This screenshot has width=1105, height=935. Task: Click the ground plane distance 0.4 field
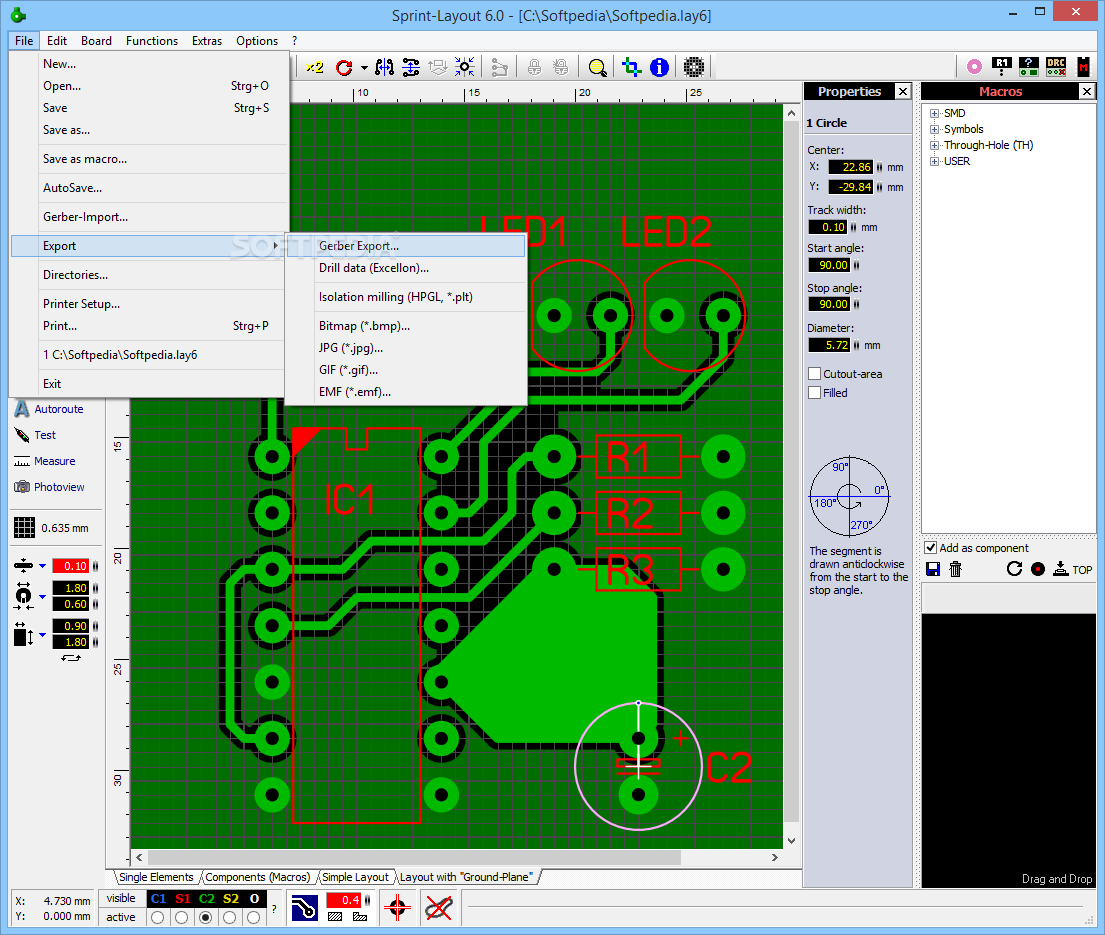(x=343, y=900)
